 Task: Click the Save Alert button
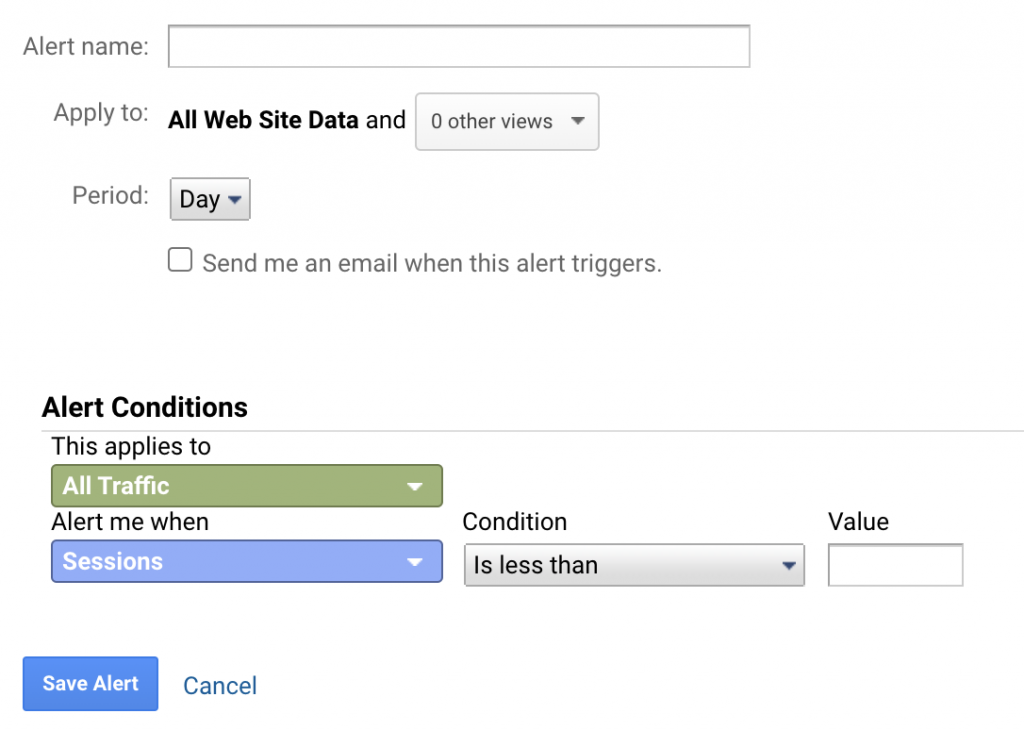(90, 684)
